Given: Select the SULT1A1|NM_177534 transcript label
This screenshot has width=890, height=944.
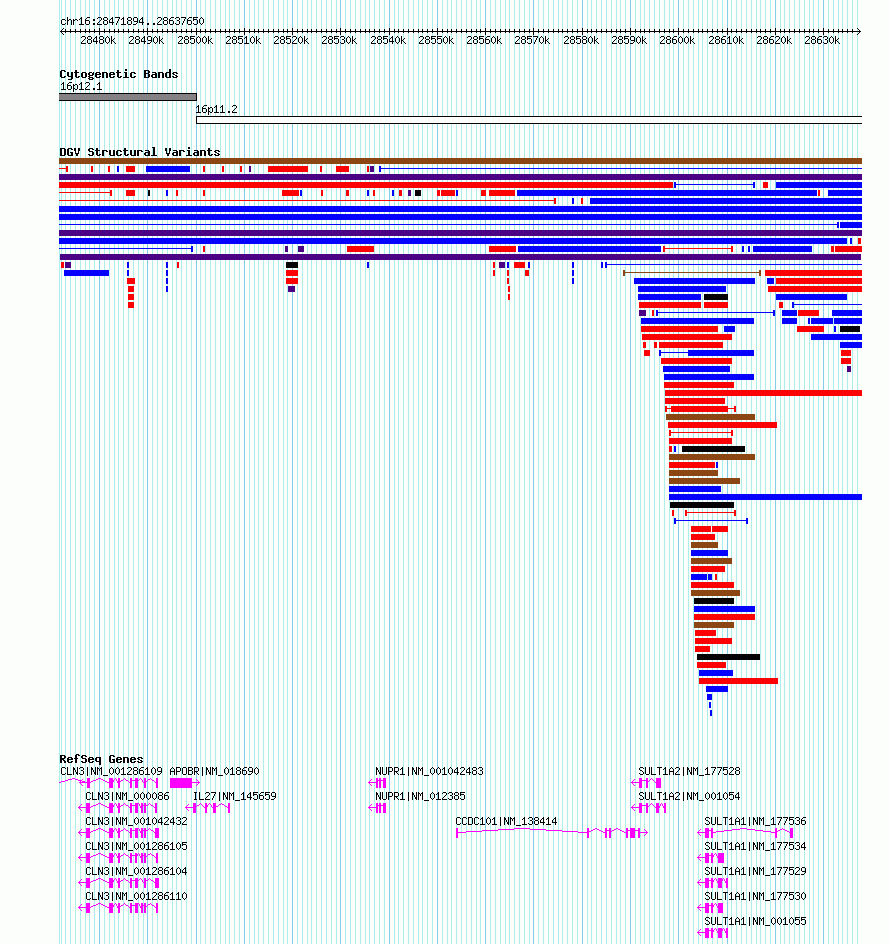Looking at the screenshot, I should click(755, 846).
